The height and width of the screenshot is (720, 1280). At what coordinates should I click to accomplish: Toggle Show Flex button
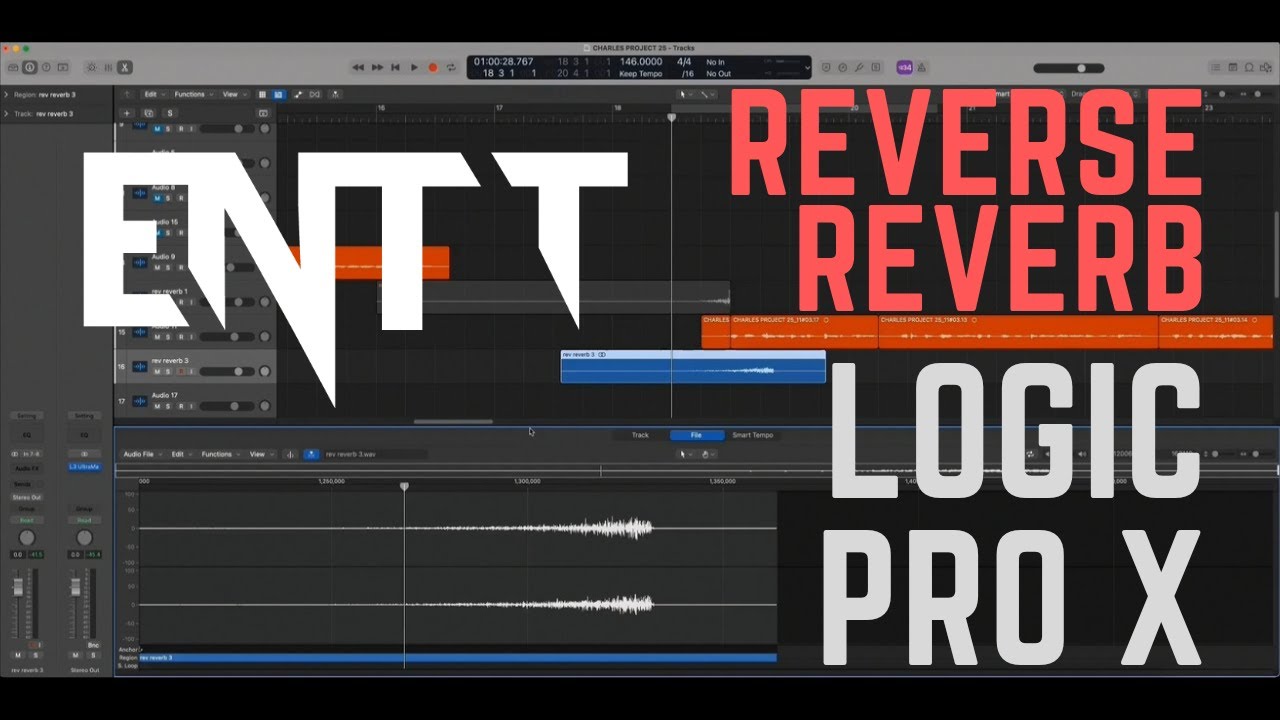(315, 94)
